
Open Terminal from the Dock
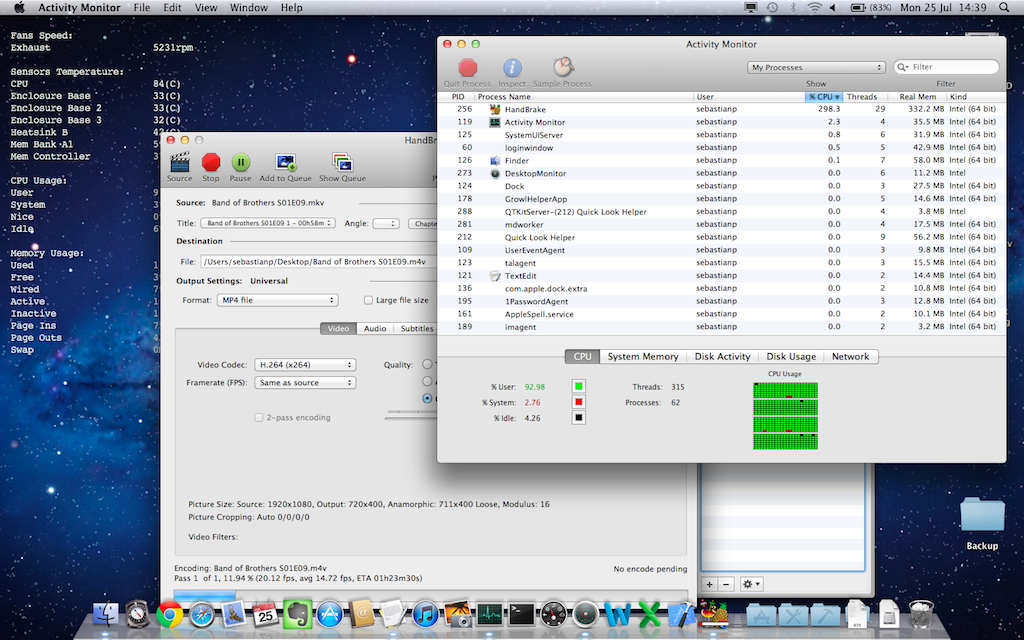(522, 615)
